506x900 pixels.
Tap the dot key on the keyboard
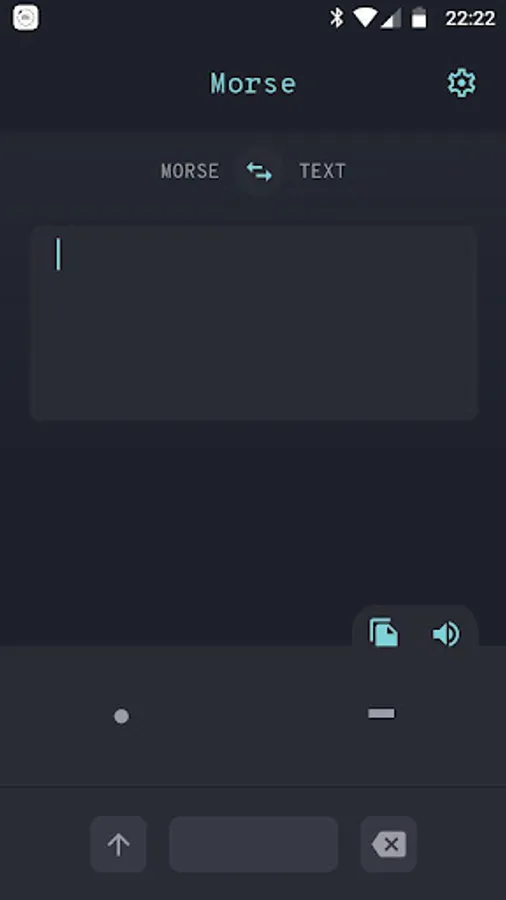tap(121, 716)
